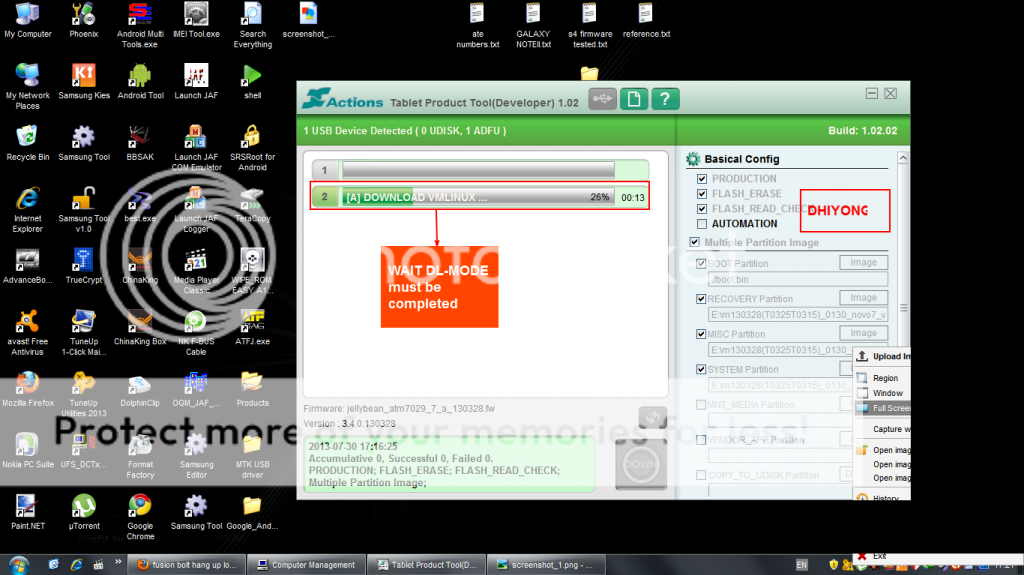This screenshot has height=575, width=1024.
Task: Click the round DOWN download button
Action: click(x=641, y=465)
